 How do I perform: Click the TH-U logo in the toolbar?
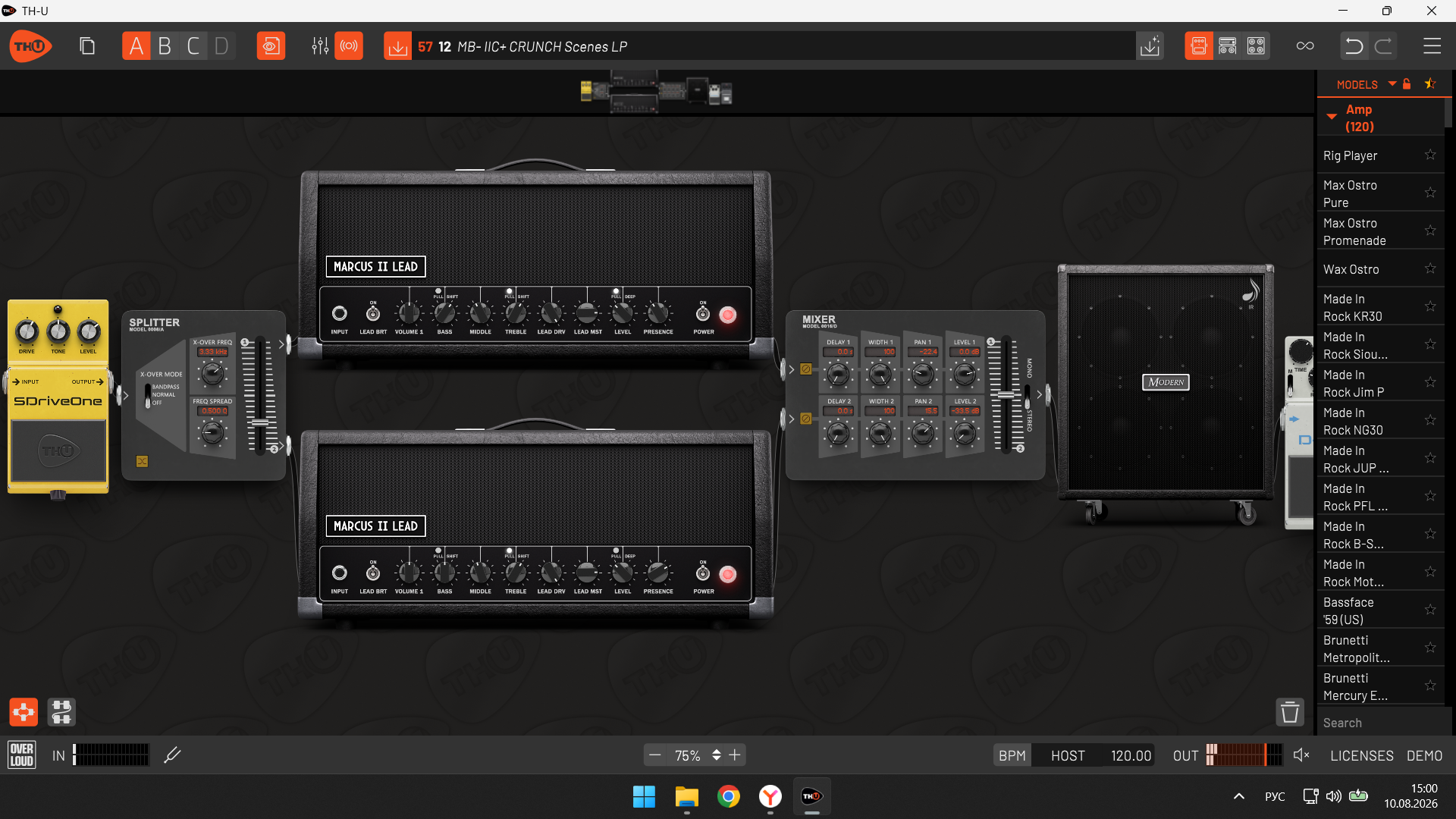point(30,46)
